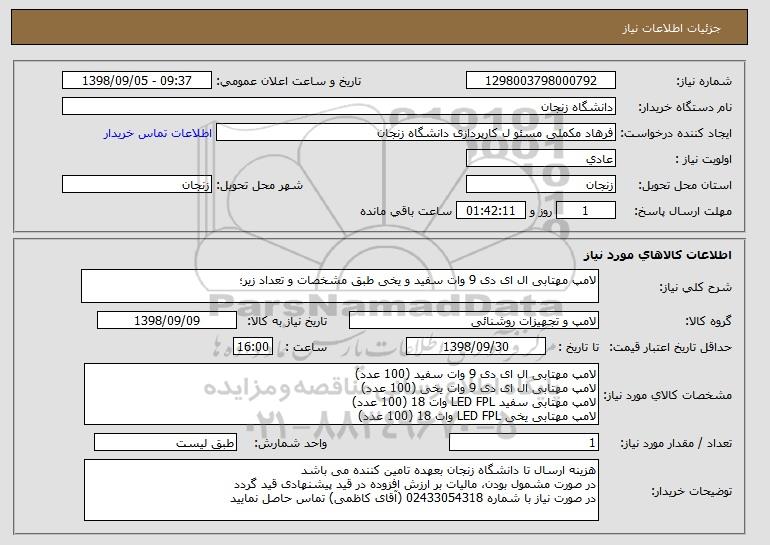Select the note هزینه ارسال تا دانشگاه زنجان

coord(448,470)
